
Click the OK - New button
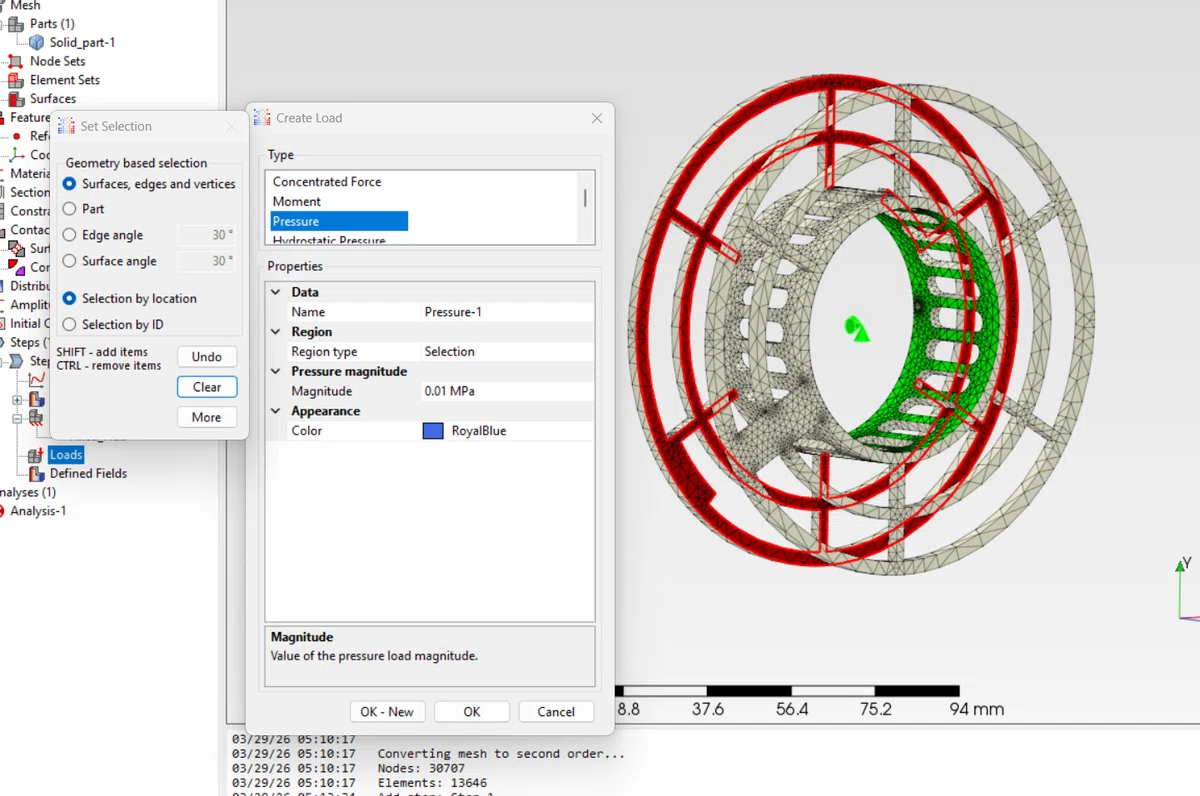(387, 711)
